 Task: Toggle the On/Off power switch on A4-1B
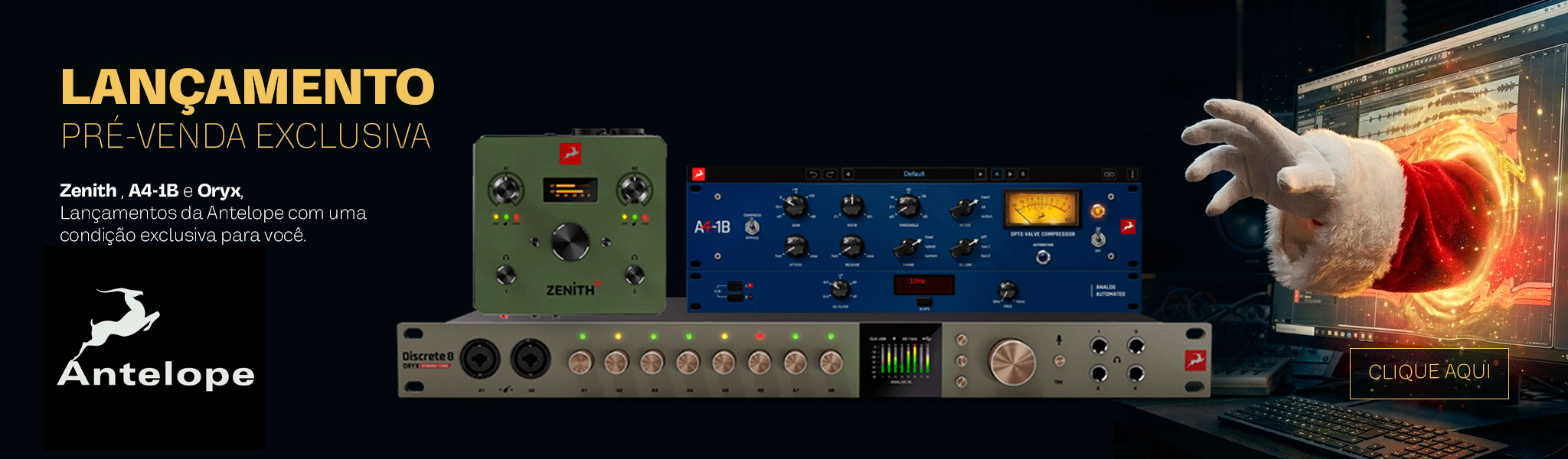coord(1098,238)
